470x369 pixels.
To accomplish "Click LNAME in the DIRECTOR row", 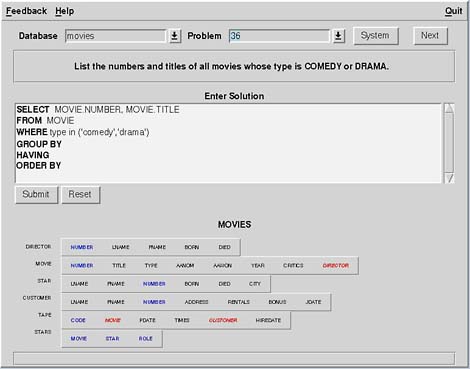I will pyautogui.click(x=120, y=247).
